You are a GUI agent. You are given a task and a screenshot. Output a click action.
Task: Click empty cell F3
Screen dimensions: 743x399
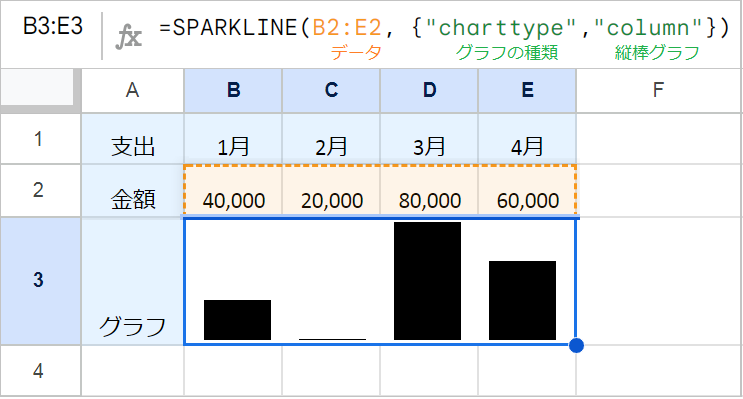tap(659, 281)
